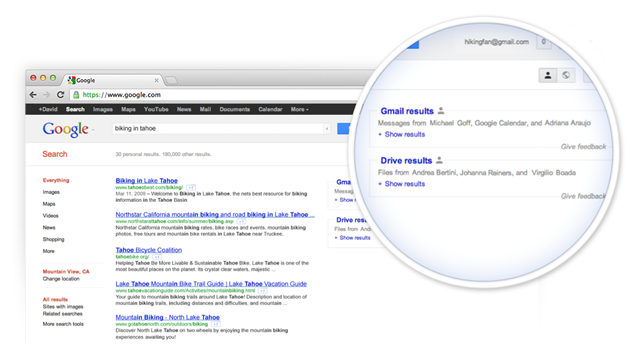This screenshot has width=635, height=364.
Task: Select Related searches filter
Action: pos(62,314)
